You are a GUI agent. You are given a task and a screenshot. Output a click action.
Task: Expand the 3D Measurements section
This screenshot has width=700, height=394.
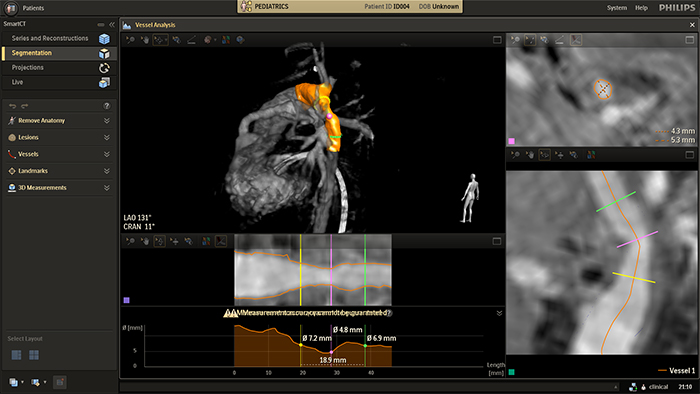pos(107,188)
